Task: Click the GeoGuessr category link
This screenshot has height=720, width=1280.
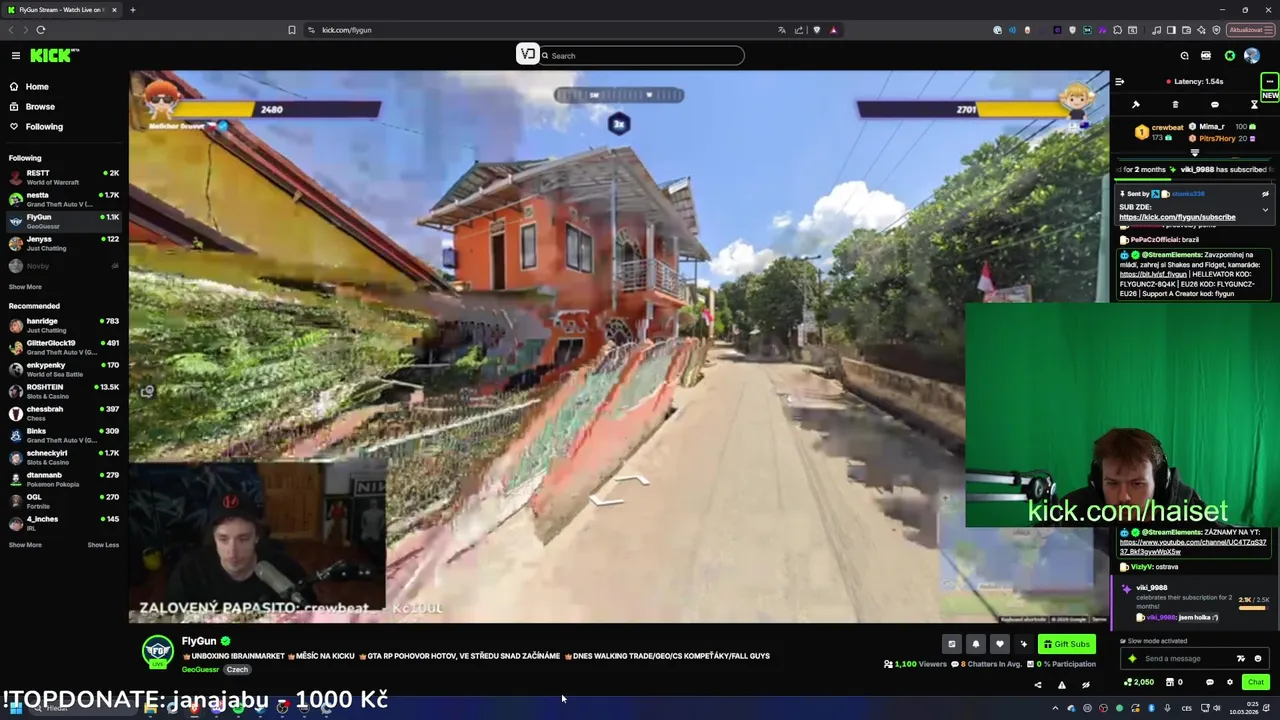Action: pyautogui.click(x=200, y=669)
